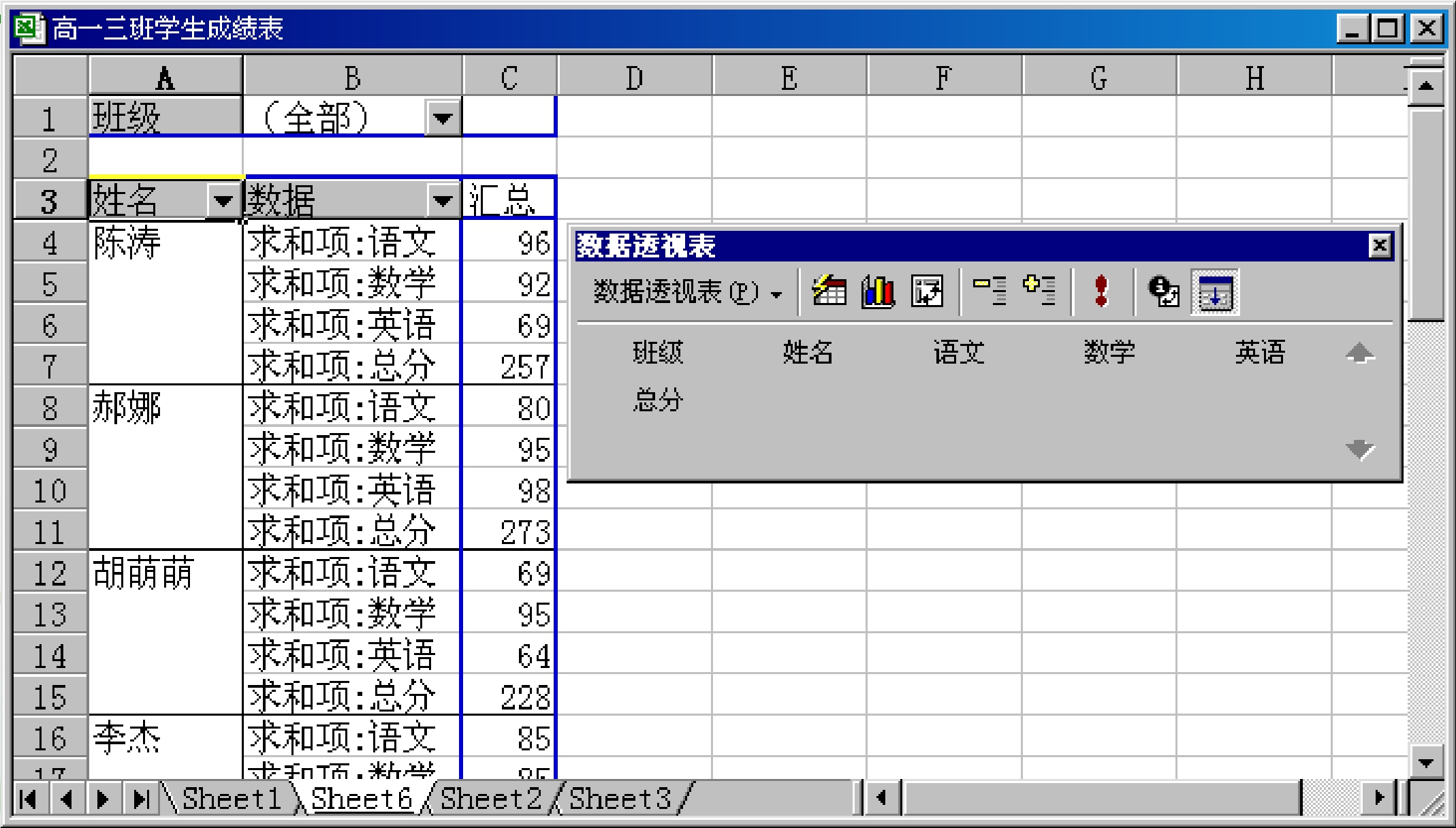
Task: Click 语文 field button in toolbar
Action: click(959, 353)
